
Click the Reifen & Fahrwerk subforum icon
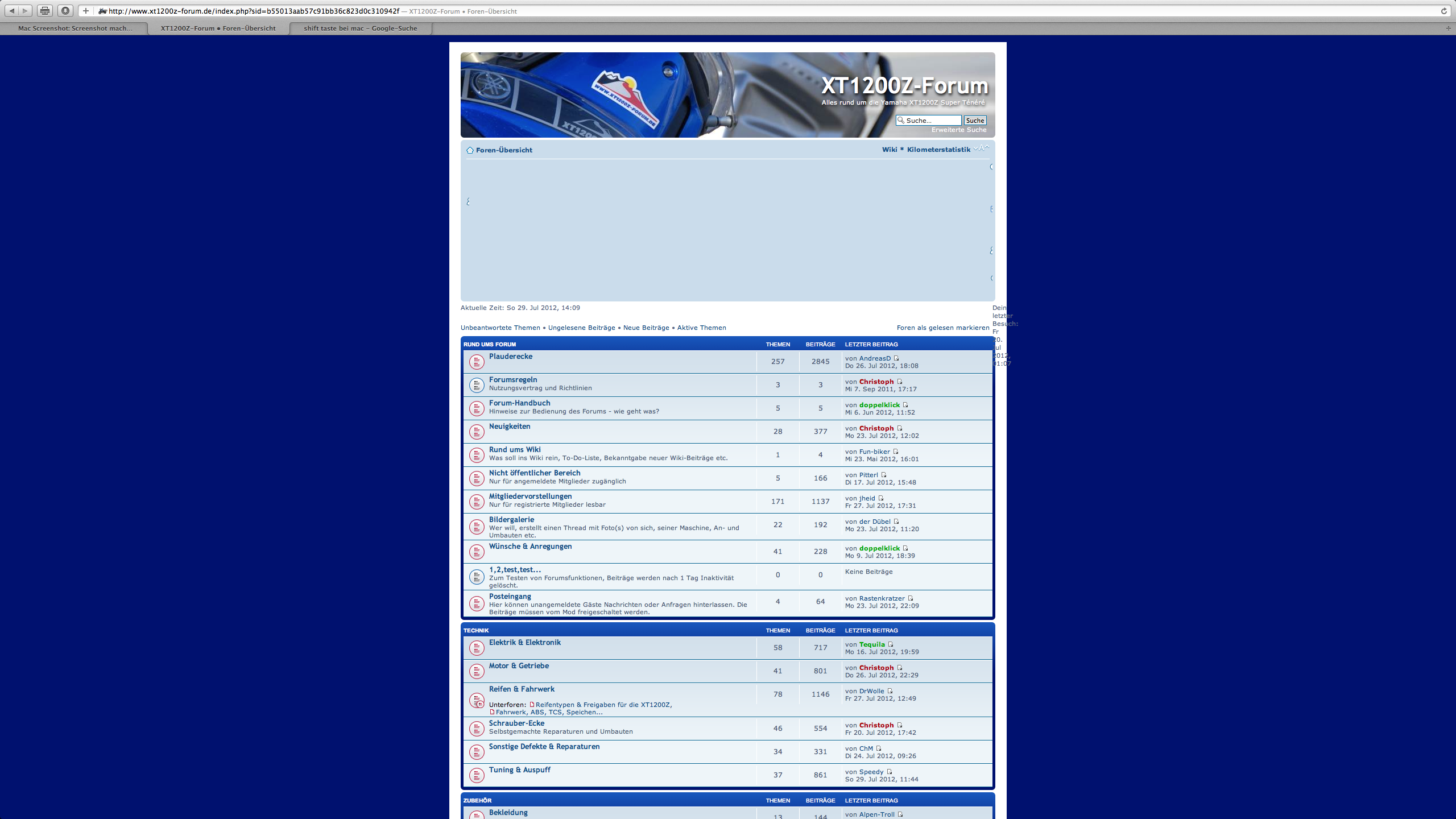tap(477, 701)
